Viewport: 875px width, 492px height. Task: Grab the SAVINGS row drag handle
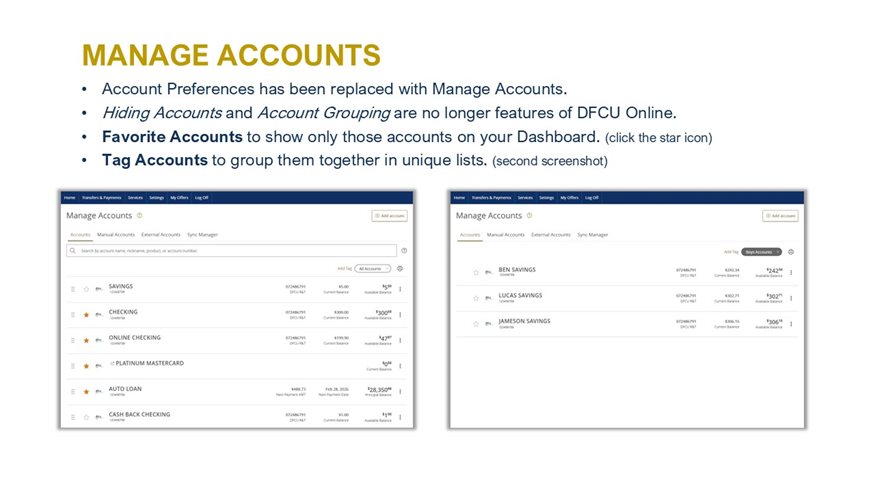click(73, 289)
